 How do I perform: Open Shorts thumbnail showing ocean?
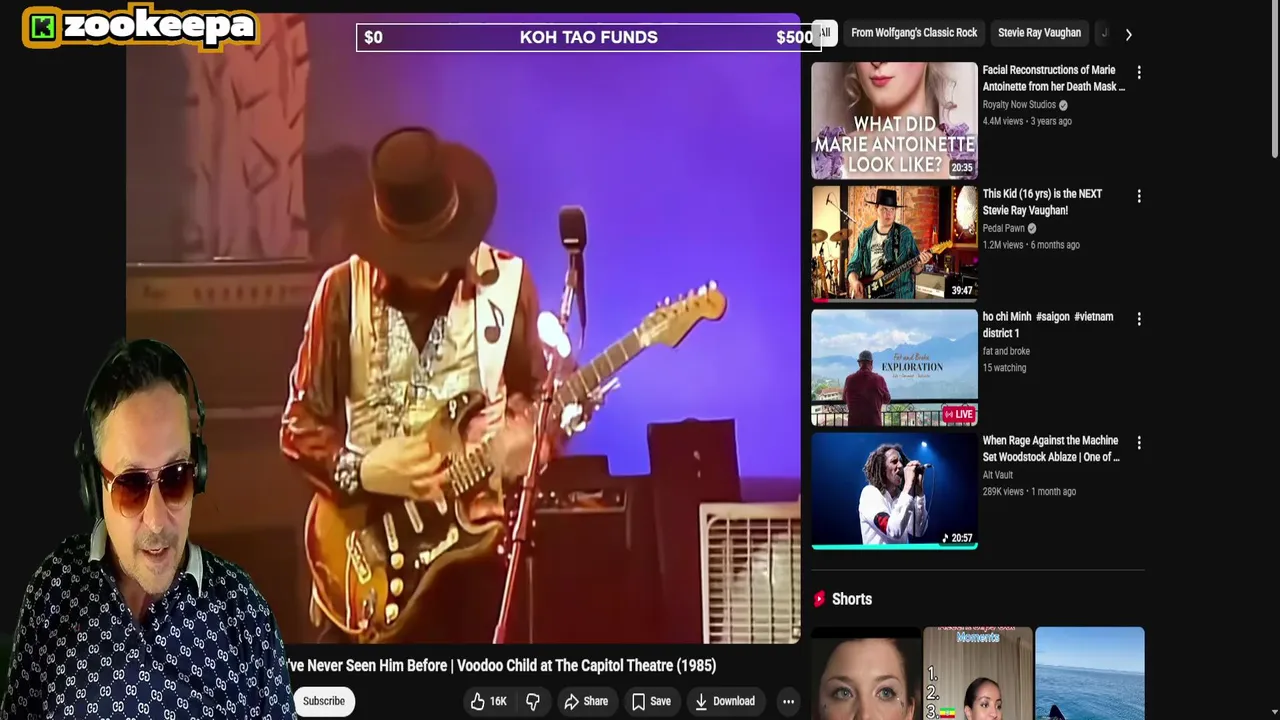pos(1090,673)
